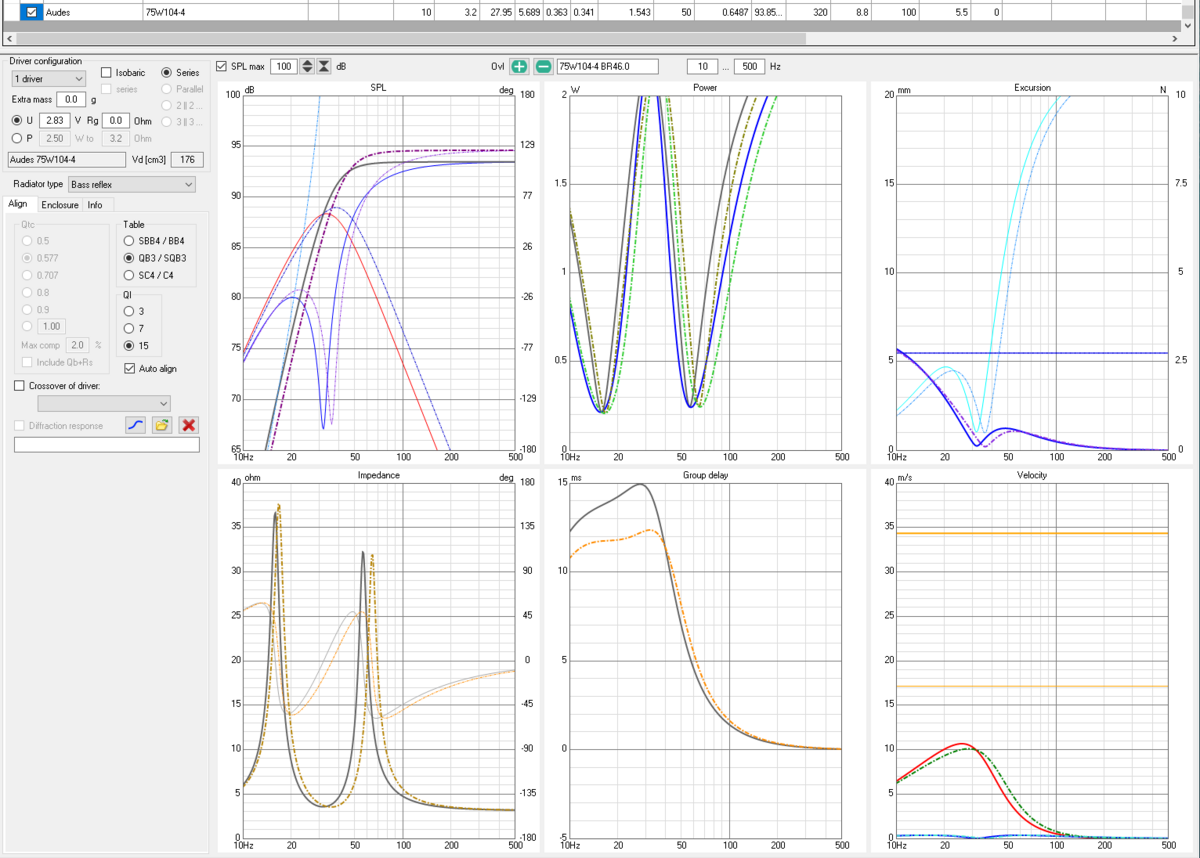Viewport: 1200px width, 858px height.
Task: Click the Vd [cm3] field showing 176
Action: tap(188, 160)
